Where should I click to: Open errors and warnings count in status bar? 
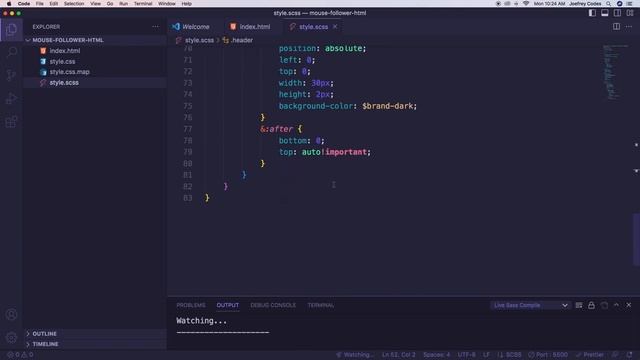(x=20, y=355)
